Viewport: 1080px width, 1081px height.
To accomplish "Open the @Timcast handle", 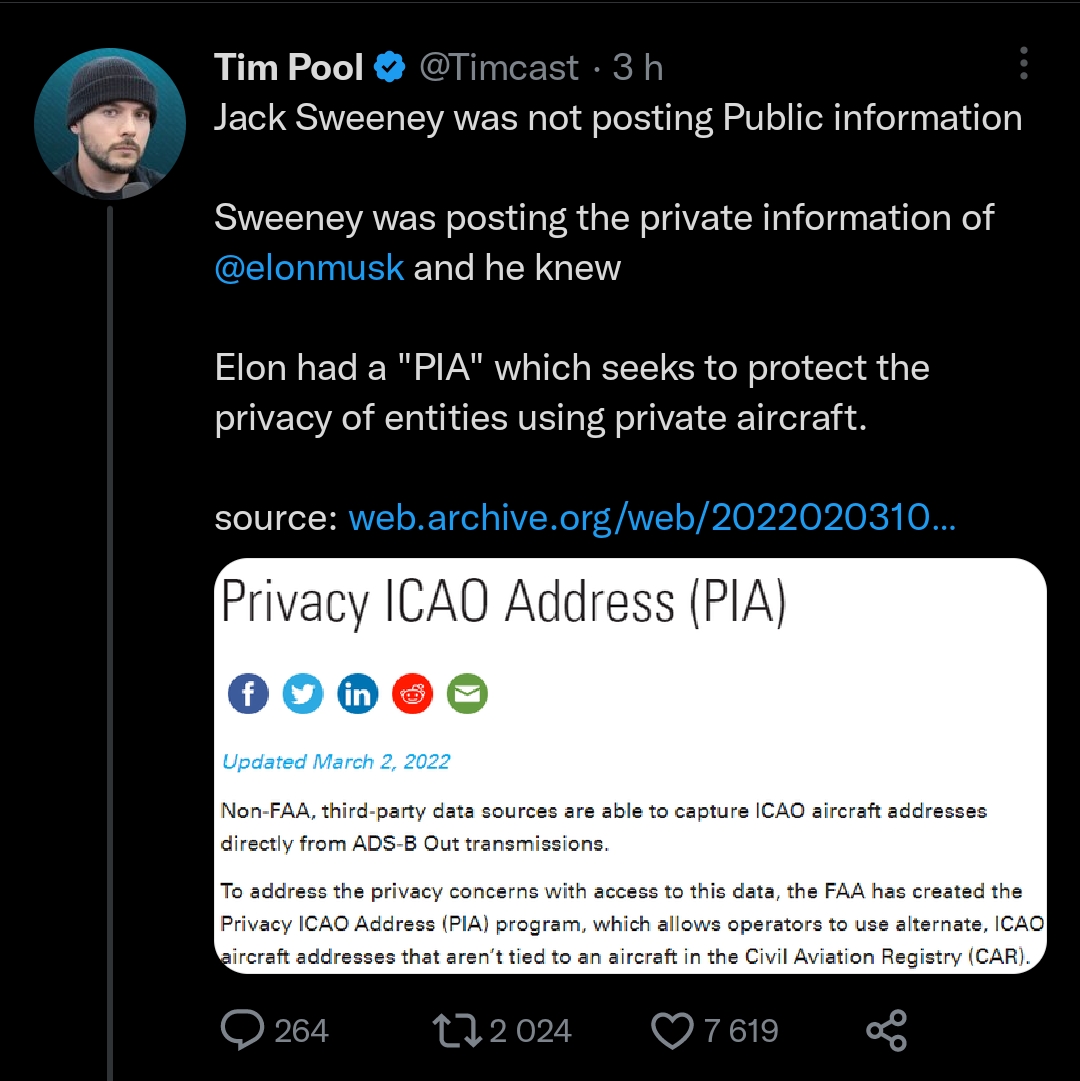I will click(x=498, y=67).
